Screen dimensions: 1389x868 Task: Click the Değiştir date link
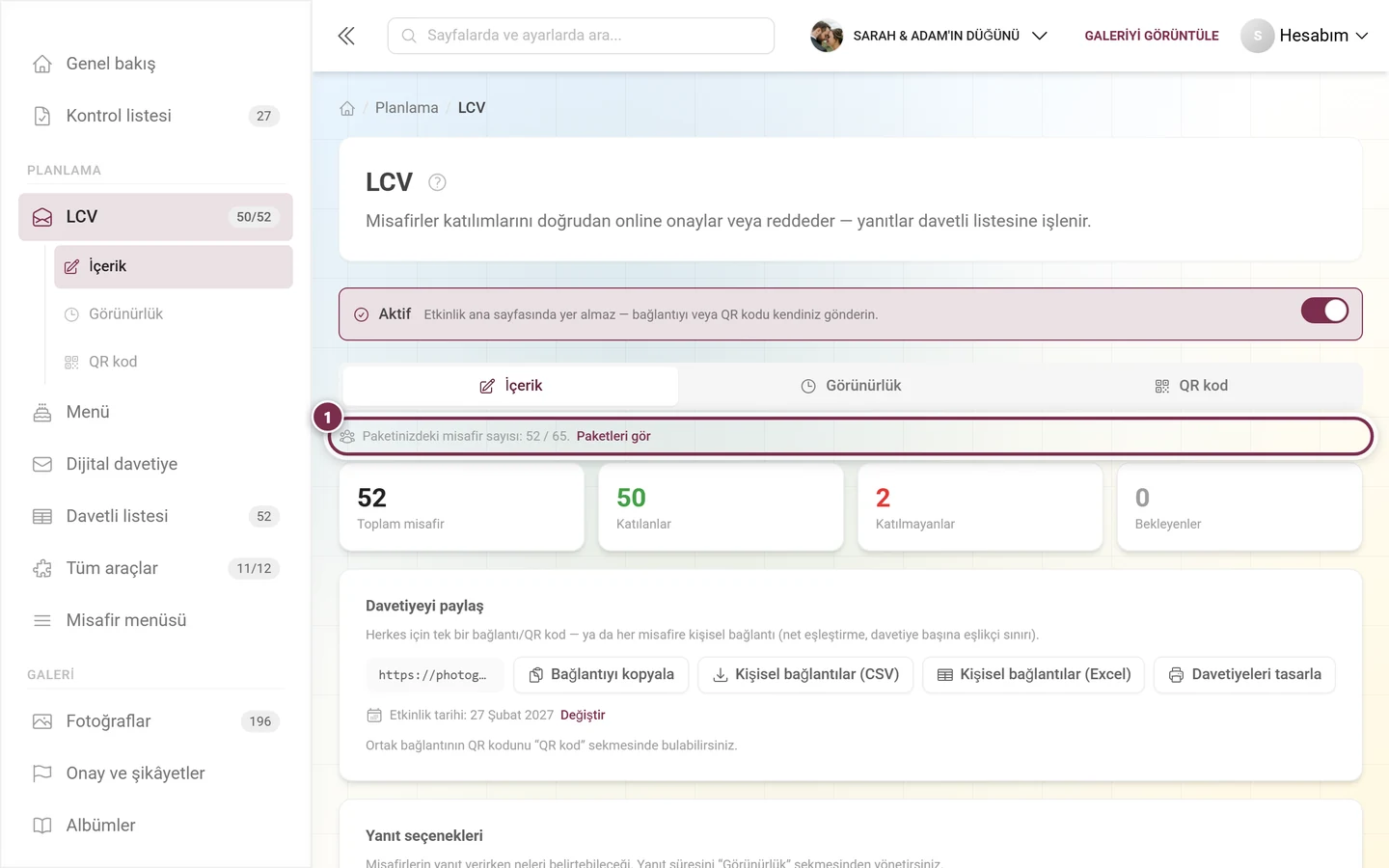583,715
